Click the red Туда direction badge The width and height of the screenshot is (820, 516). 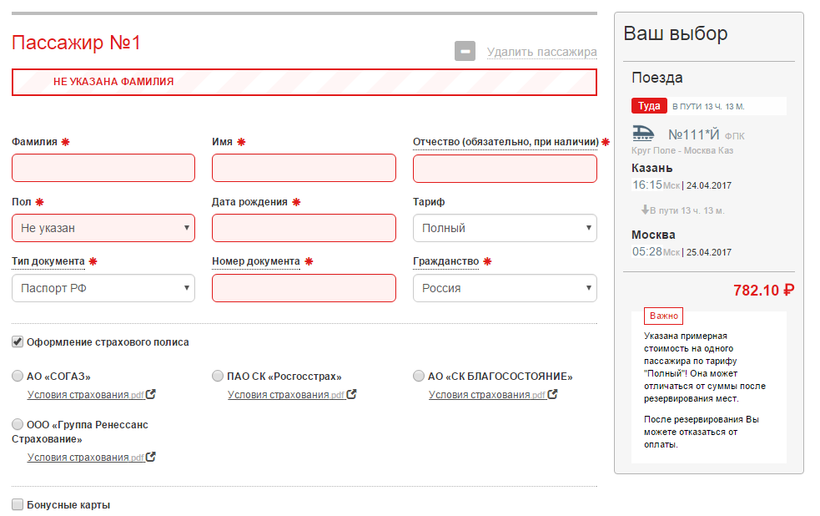click(649, 106)
